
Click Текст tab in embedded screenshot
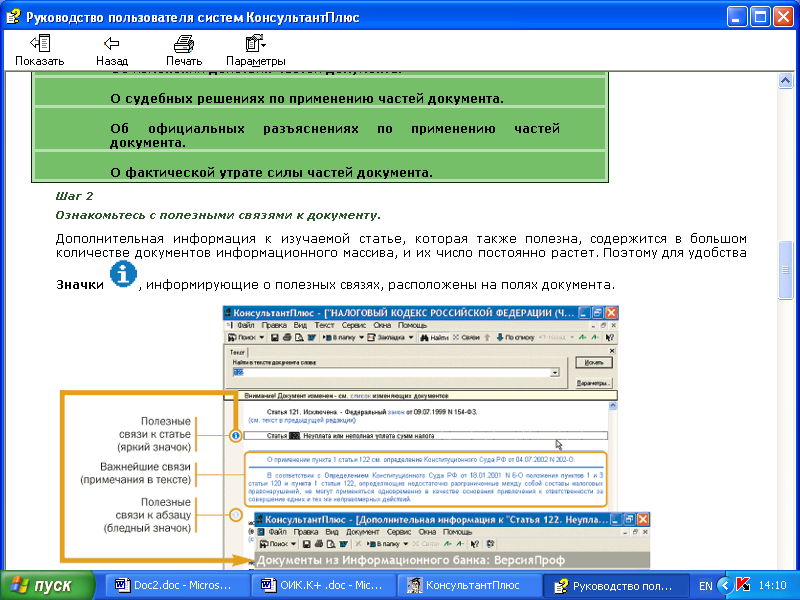point(237,352)
